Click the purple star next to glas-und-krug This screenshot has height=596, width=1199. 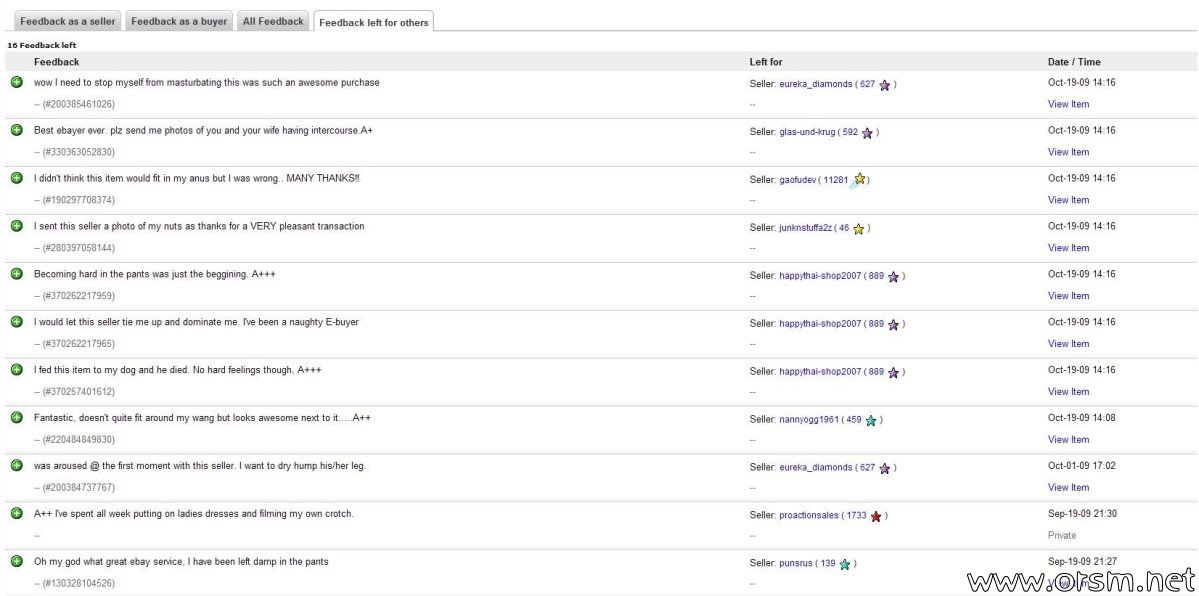[867, 133]
